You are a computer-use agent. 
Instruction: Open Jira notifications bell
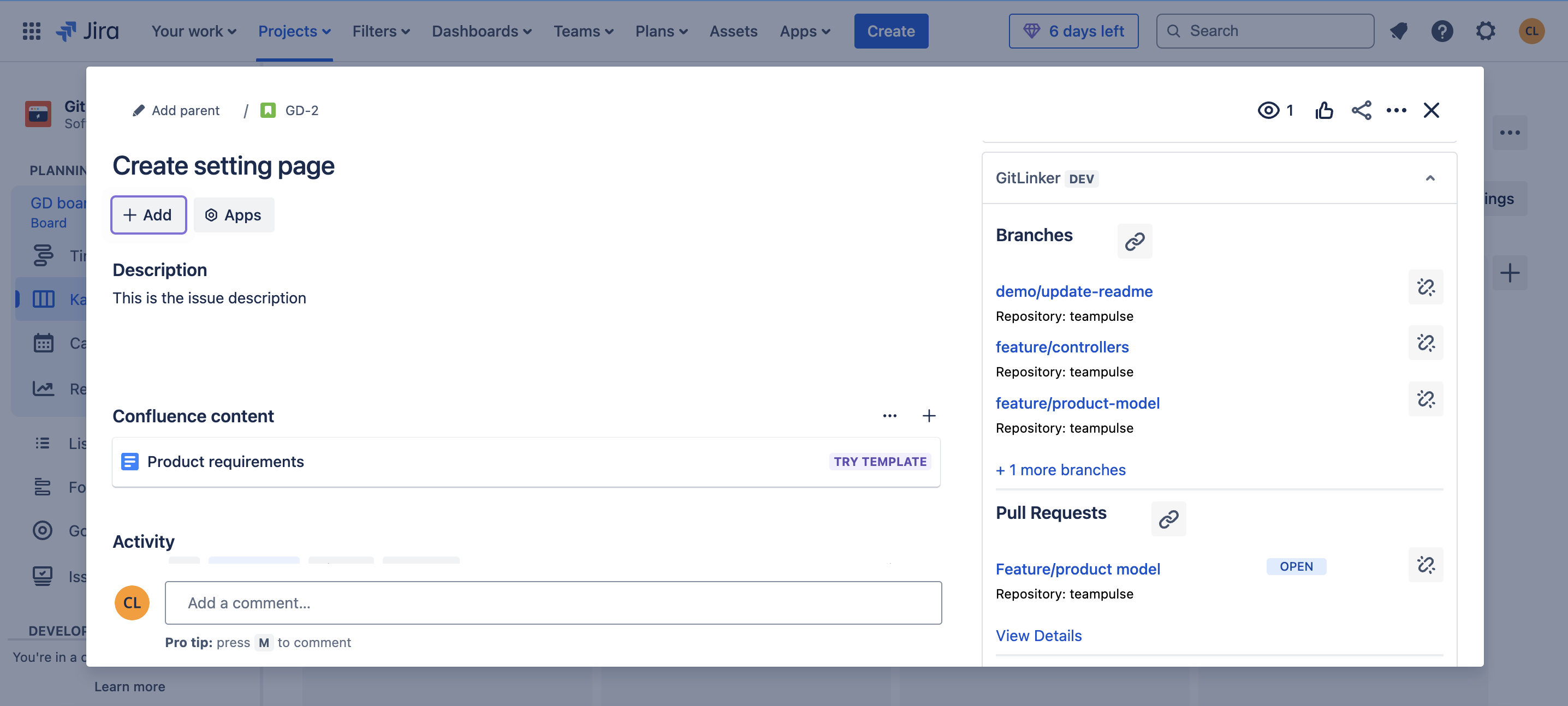pos(1398,31)
